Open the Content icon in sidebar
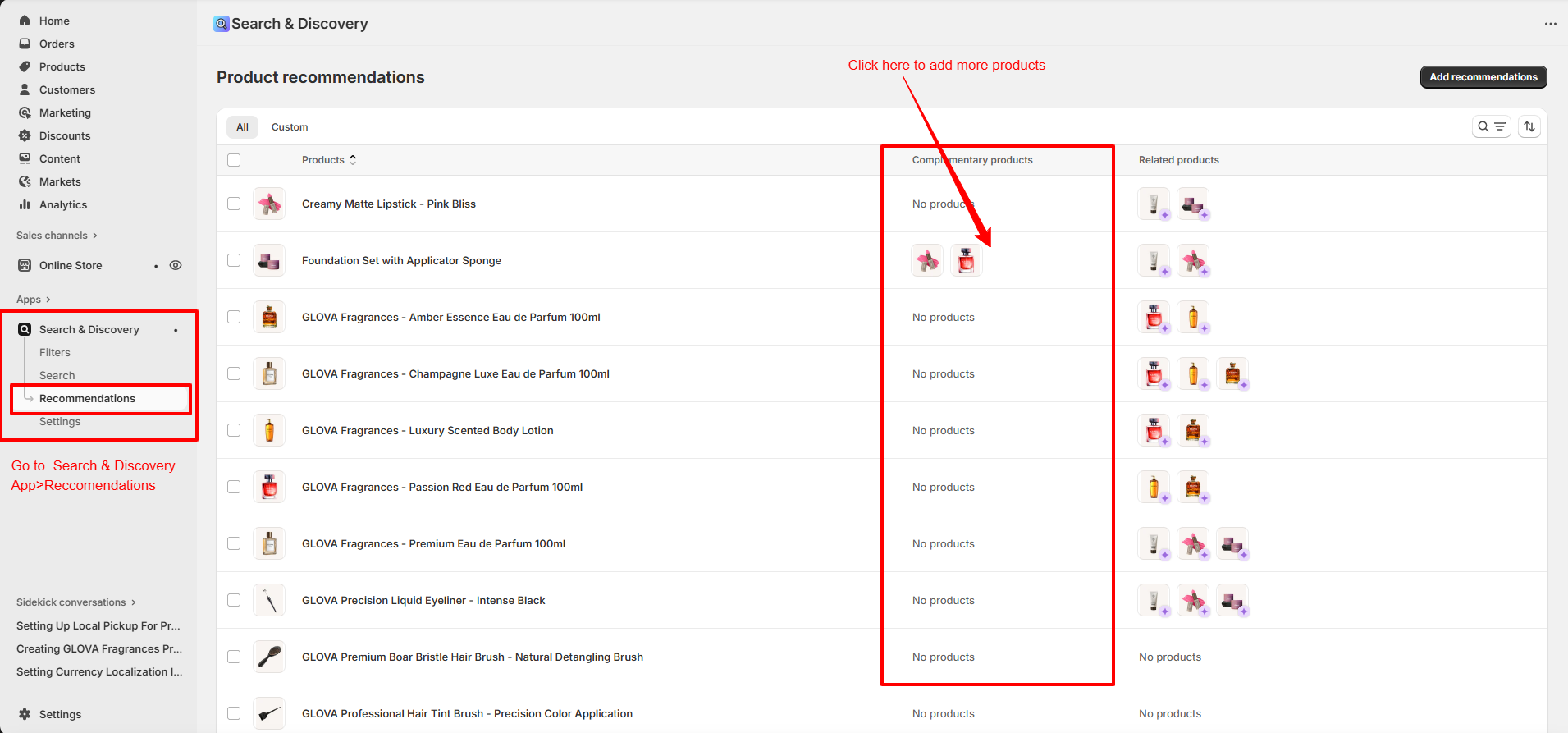Image resolution: width=1568 pixels, height=733 pixels. click(x=25, y=158)
